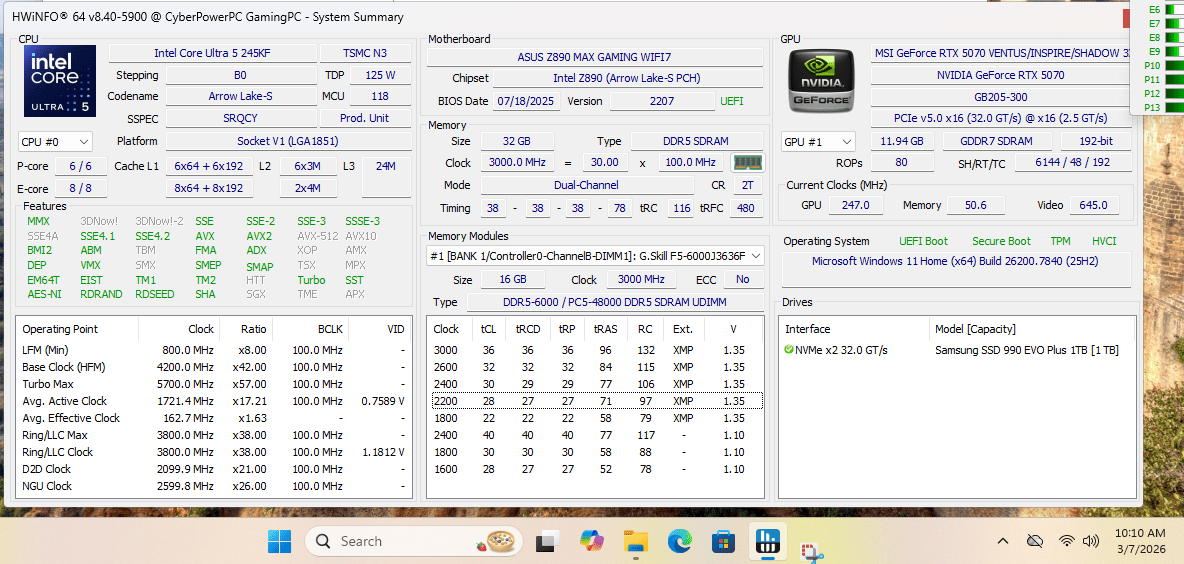Open Task View from the taskbar
The width and height of the screenshot is (1184, 564).
[547, 541]
